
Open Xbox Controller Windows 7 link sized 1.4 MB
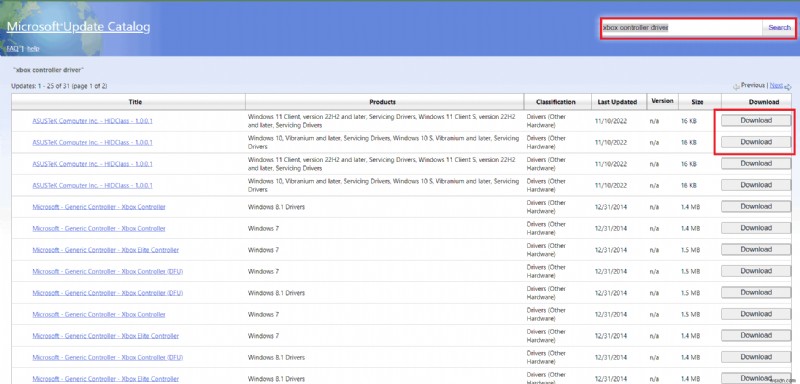99,228
